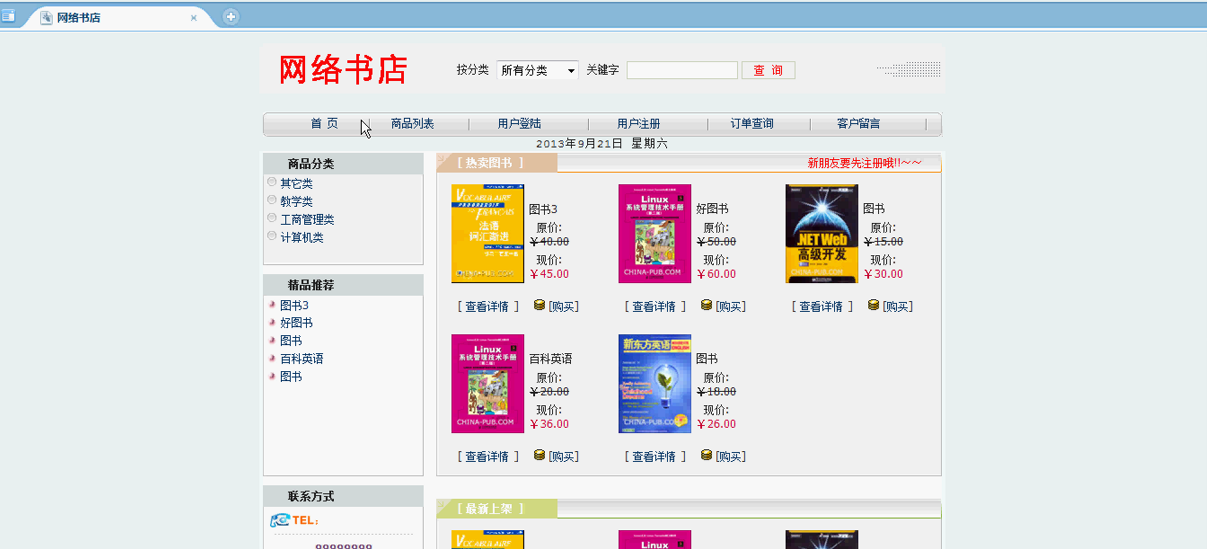
Task: Open 客户留言 in the navigation bar
Action: coord(859,124)
